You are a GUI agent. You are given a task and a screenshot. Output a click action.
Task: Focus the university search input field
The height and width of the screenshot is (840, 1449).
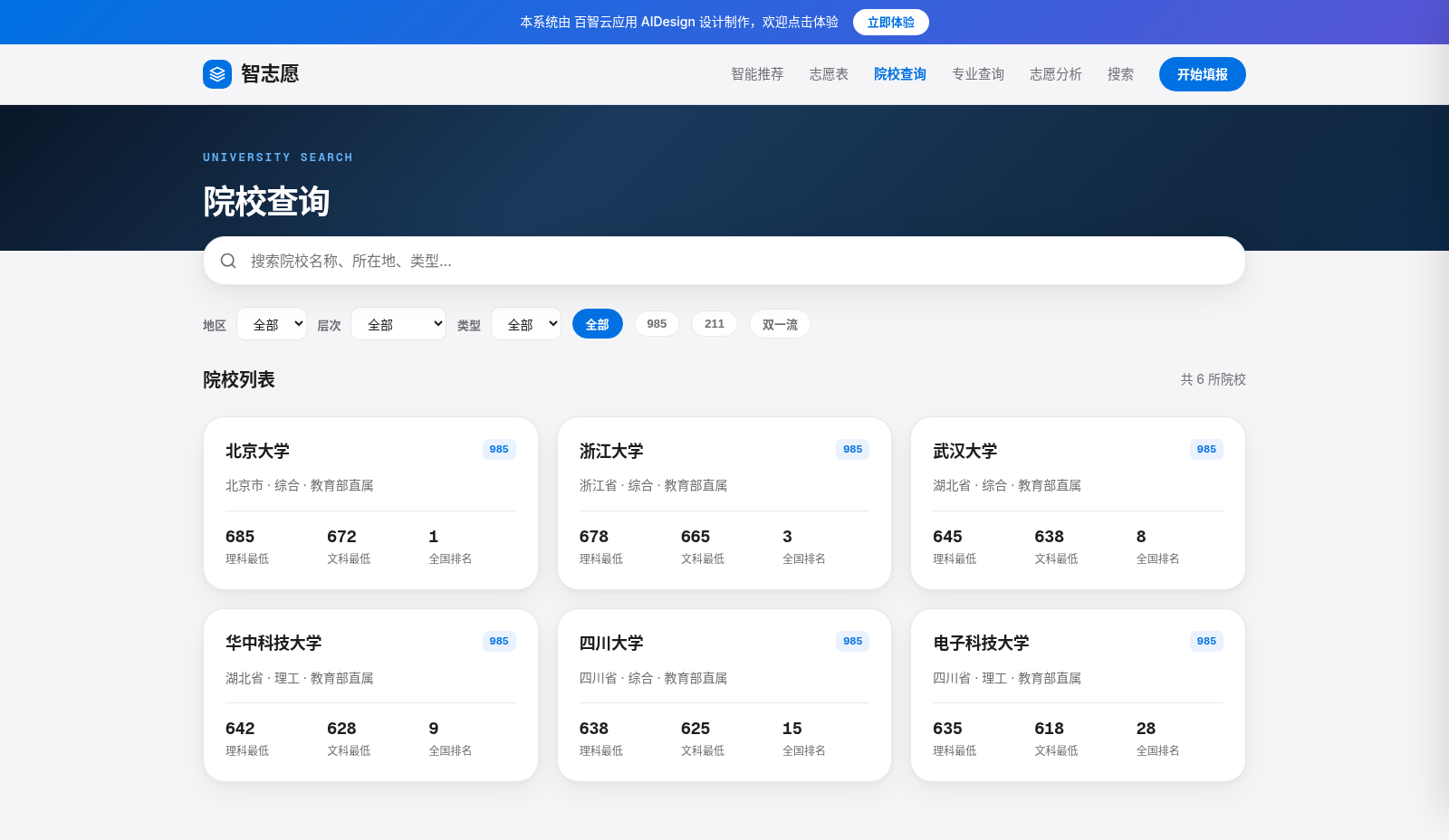(x=724, y=261)
